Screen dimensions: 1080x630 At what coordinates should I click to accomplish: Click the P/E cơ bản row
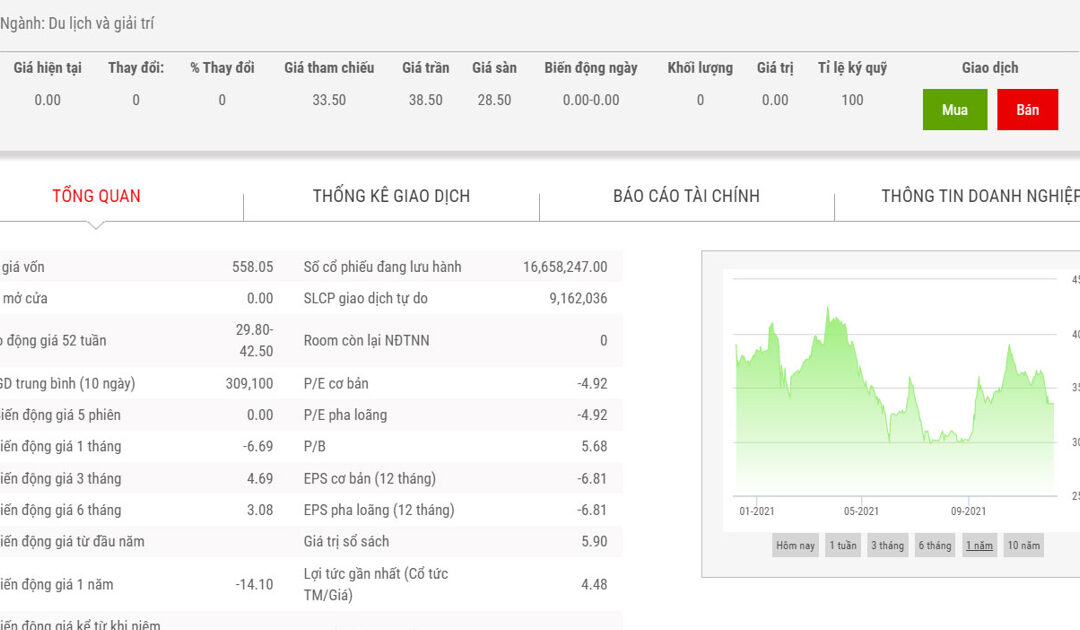pos(455,384)
